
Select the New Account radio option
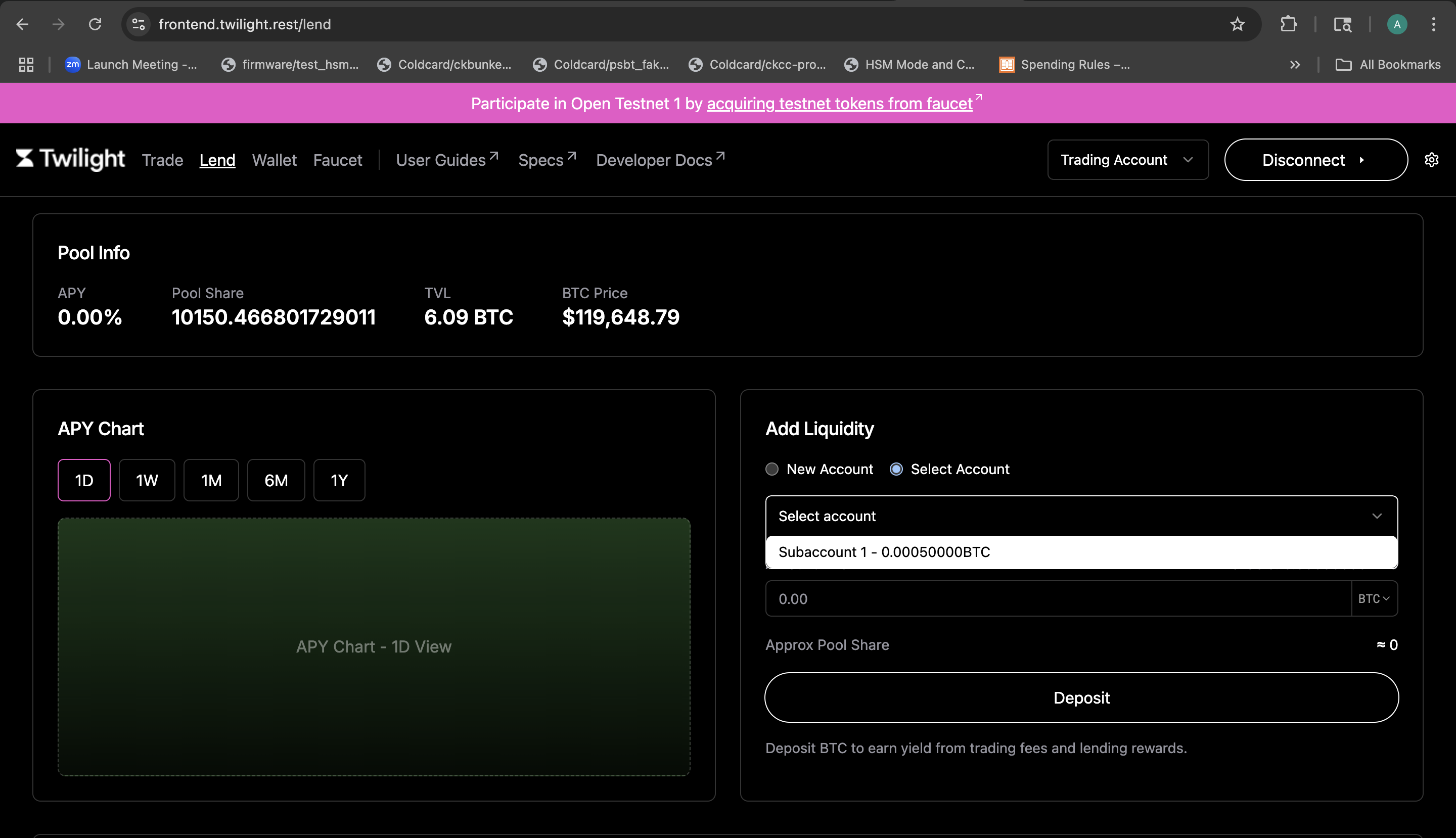pyautogui.click(x=772, y=469)
